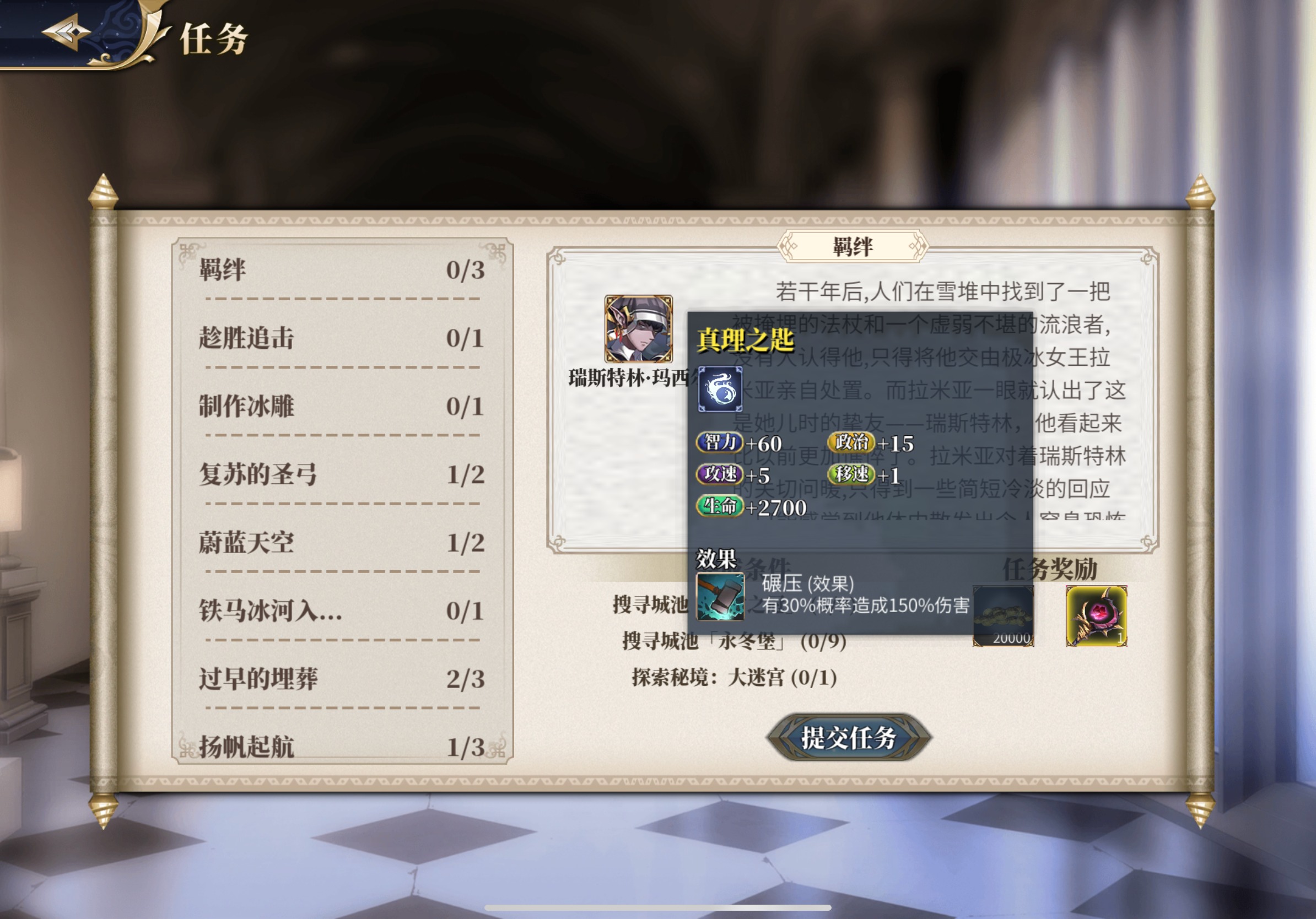Screen dimensions: 1316x919
Task: Tap the back arrow next to 任务
Action: [x=66, y=32]
